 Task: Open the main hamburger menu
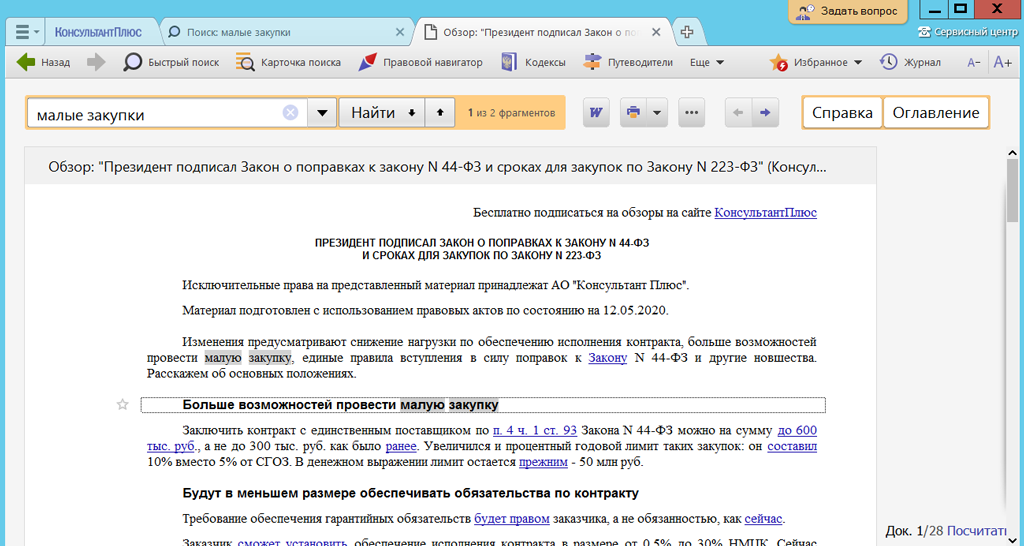click(26, 31)
